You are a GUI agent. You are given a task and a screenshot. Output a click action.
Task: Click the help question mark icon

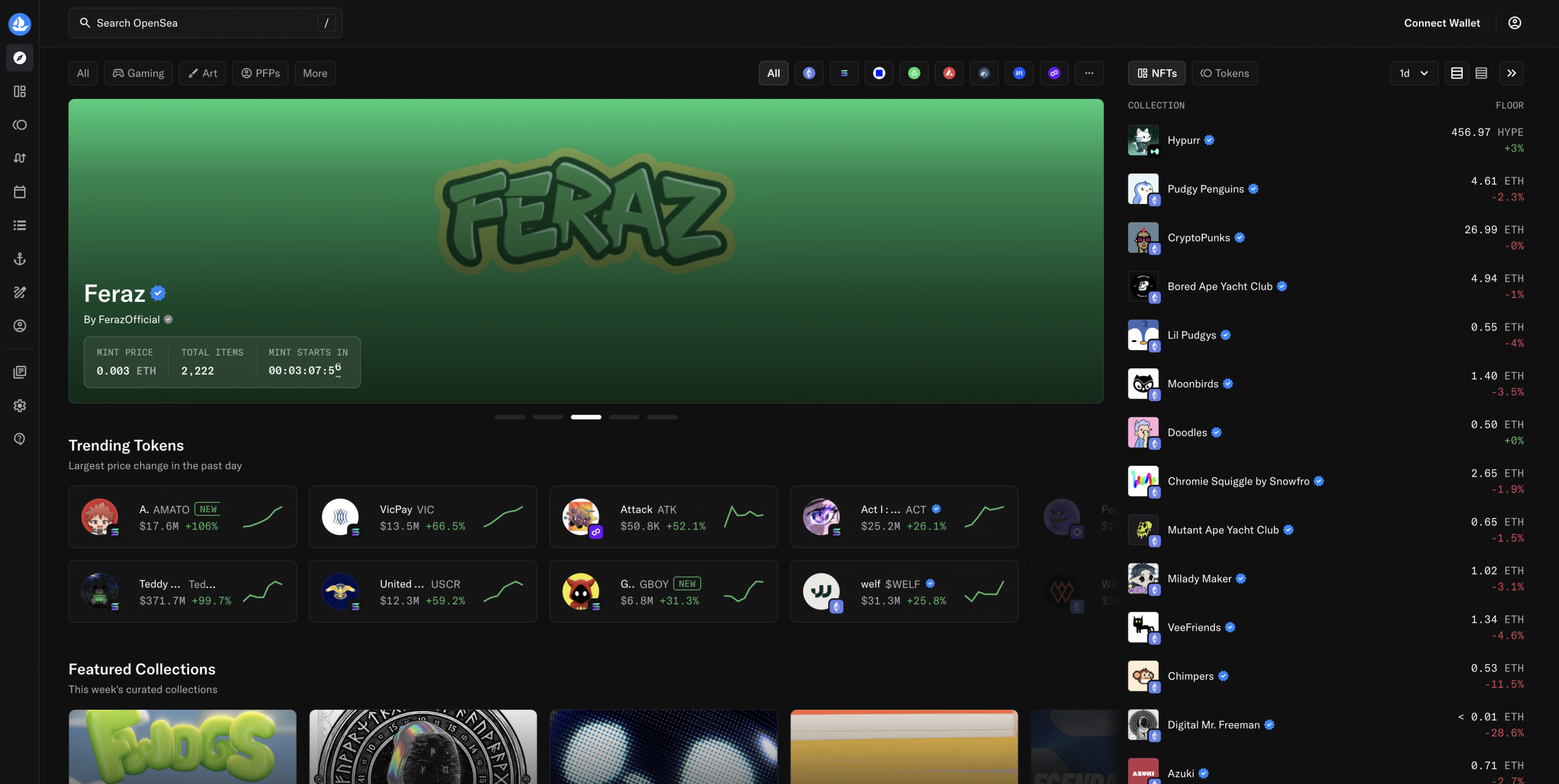tap(19, 439)
